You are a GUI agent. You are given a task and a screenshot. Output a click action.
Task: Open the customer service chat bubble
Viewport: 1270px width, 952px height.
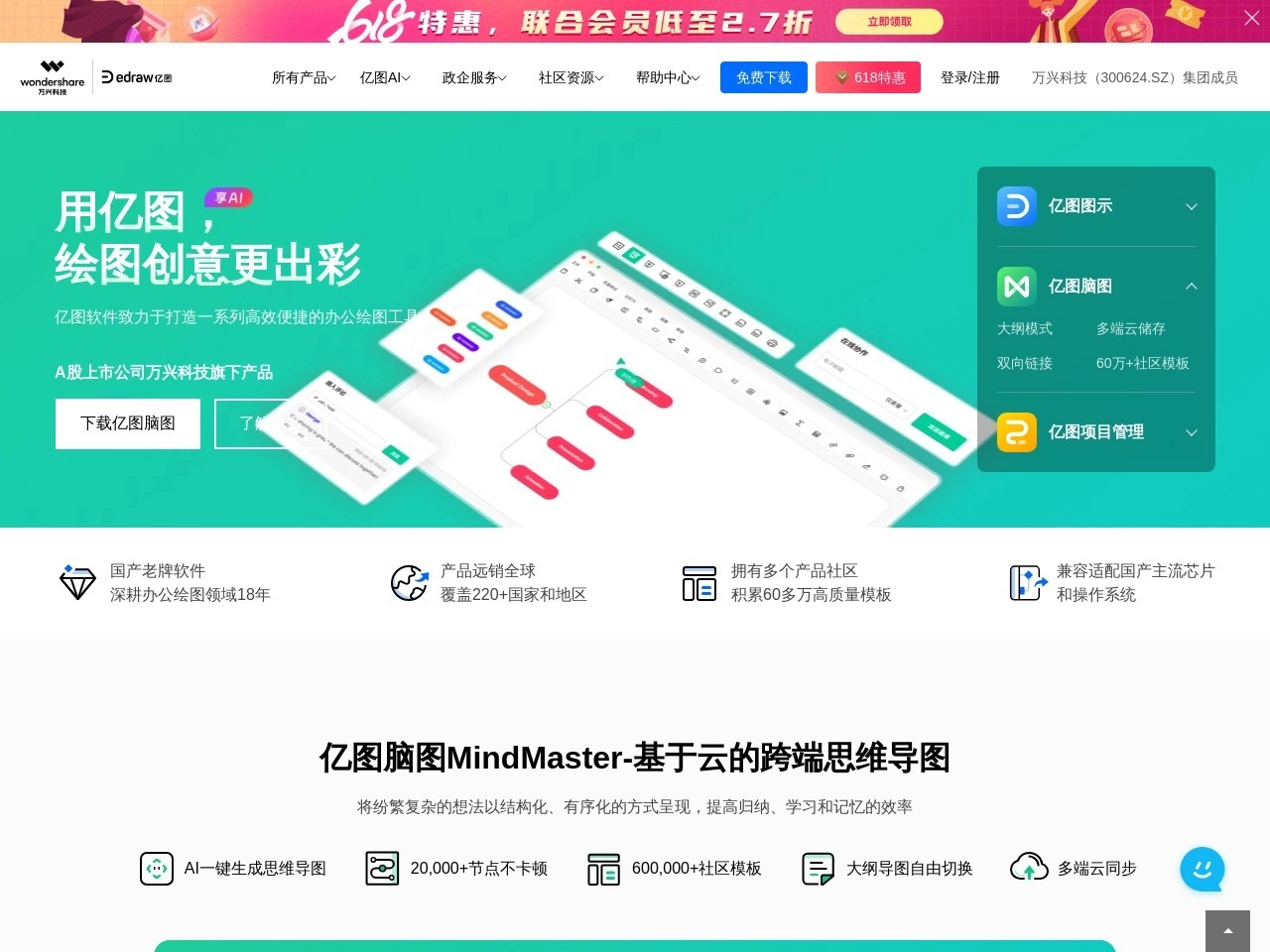[1203, 870]
